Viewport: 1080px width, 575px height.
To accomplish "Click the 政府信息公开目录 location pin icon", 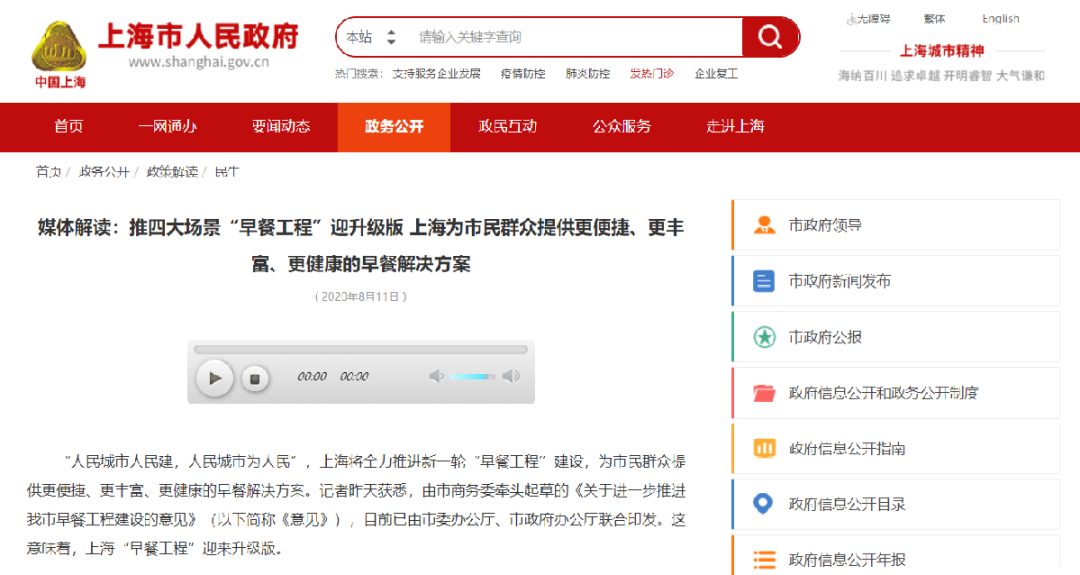I will (765, 504).
